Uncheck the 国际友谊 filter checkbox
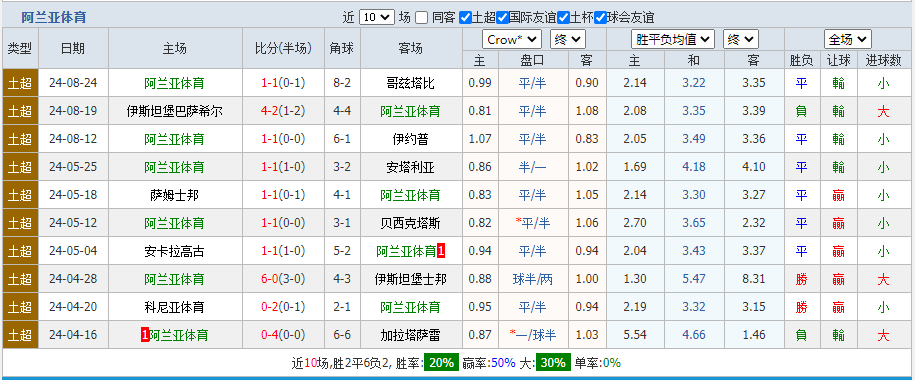This screenshot has height=380, width=915. [502, 18]
